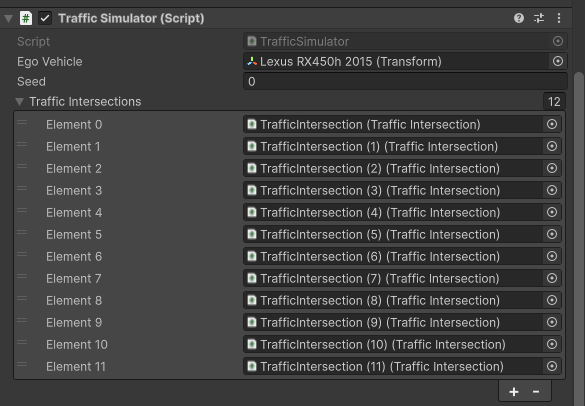Click the Traffic Simulator script hash icon
The height and width of the screenshot is (406, 585).
coord(26,18)
